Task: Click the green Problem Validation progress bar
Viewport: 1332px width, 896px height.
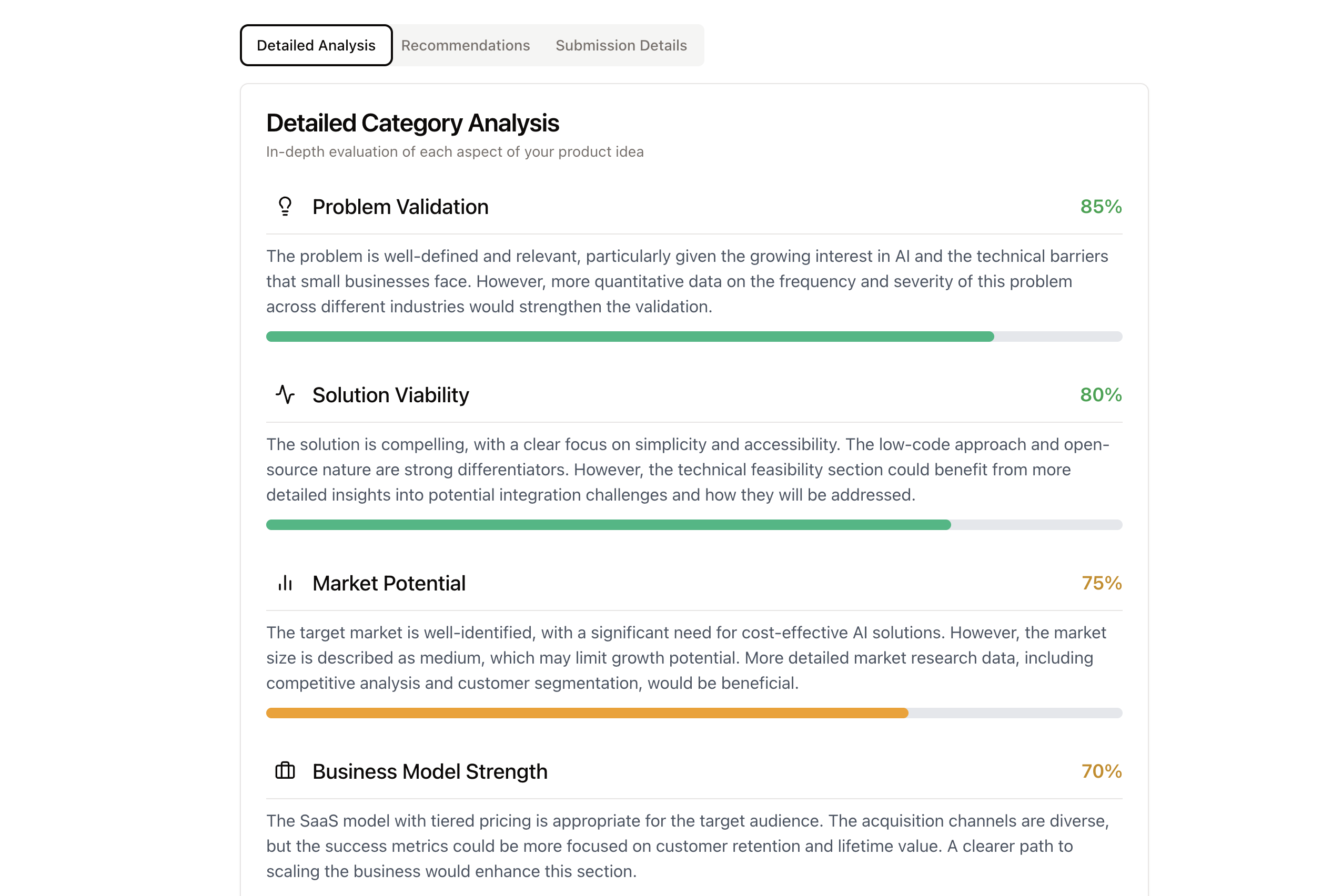Action: pyautogui.click(x=629, y=337)
